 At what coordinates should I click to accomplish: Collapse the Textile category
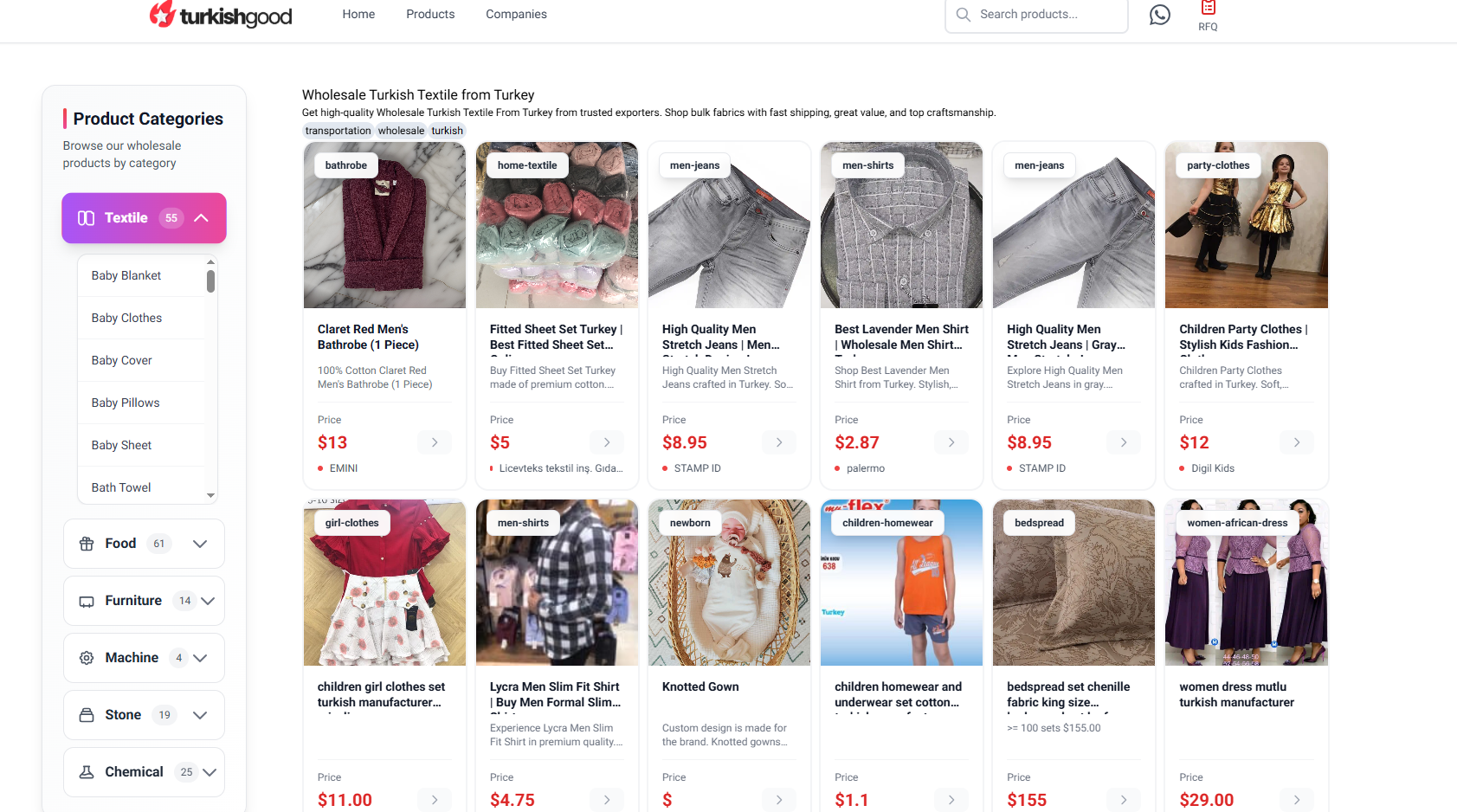(201, 218)
